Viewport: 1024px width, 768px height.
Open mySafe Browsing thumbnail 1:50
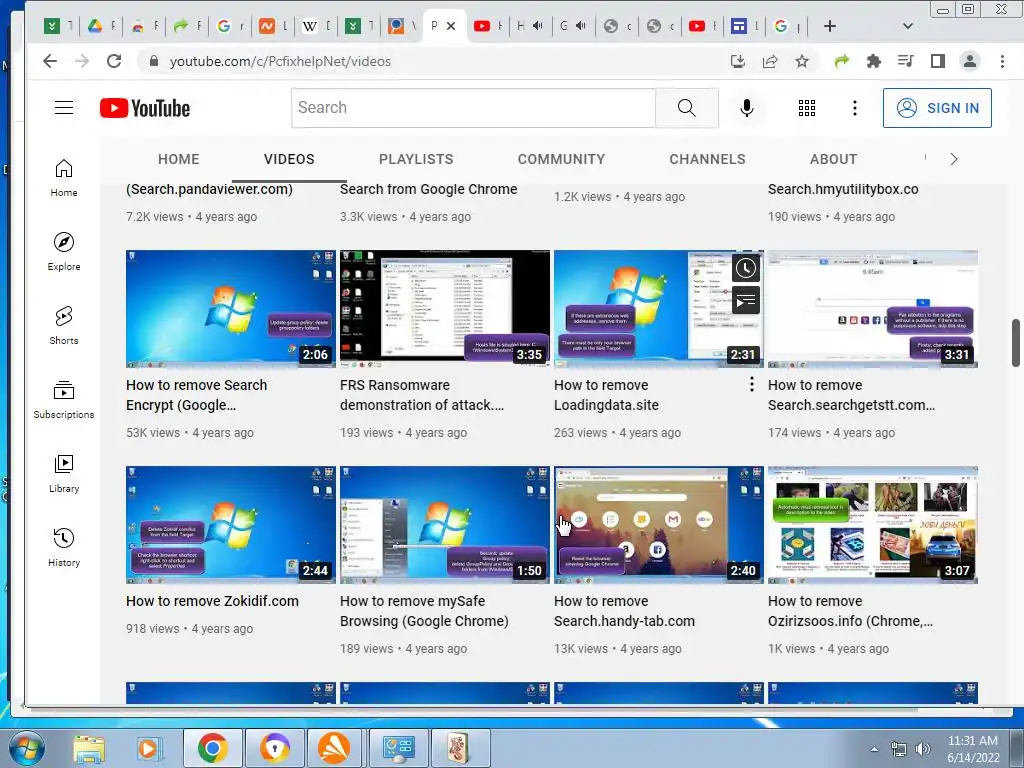click(x=445, y=525)
